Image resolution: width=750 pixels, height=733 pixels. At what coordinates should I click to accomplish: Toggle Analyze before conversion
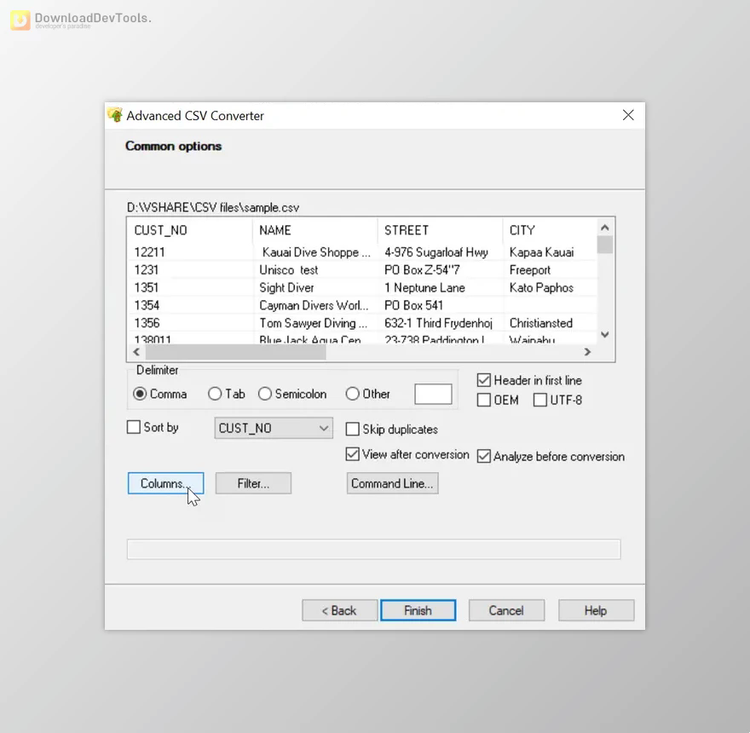tap(551, 456)
